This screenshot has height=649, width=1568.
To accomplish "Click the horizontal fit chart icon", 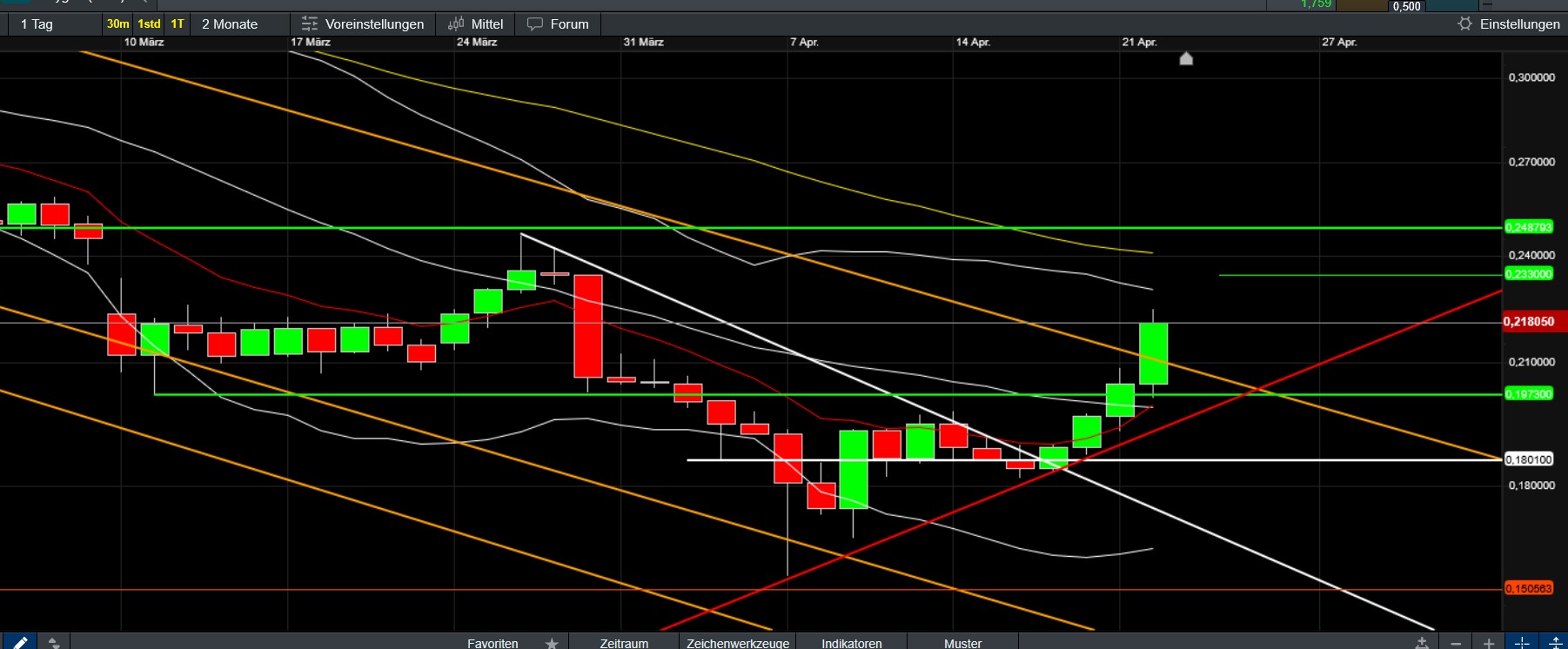I will tap(1522, 643).
